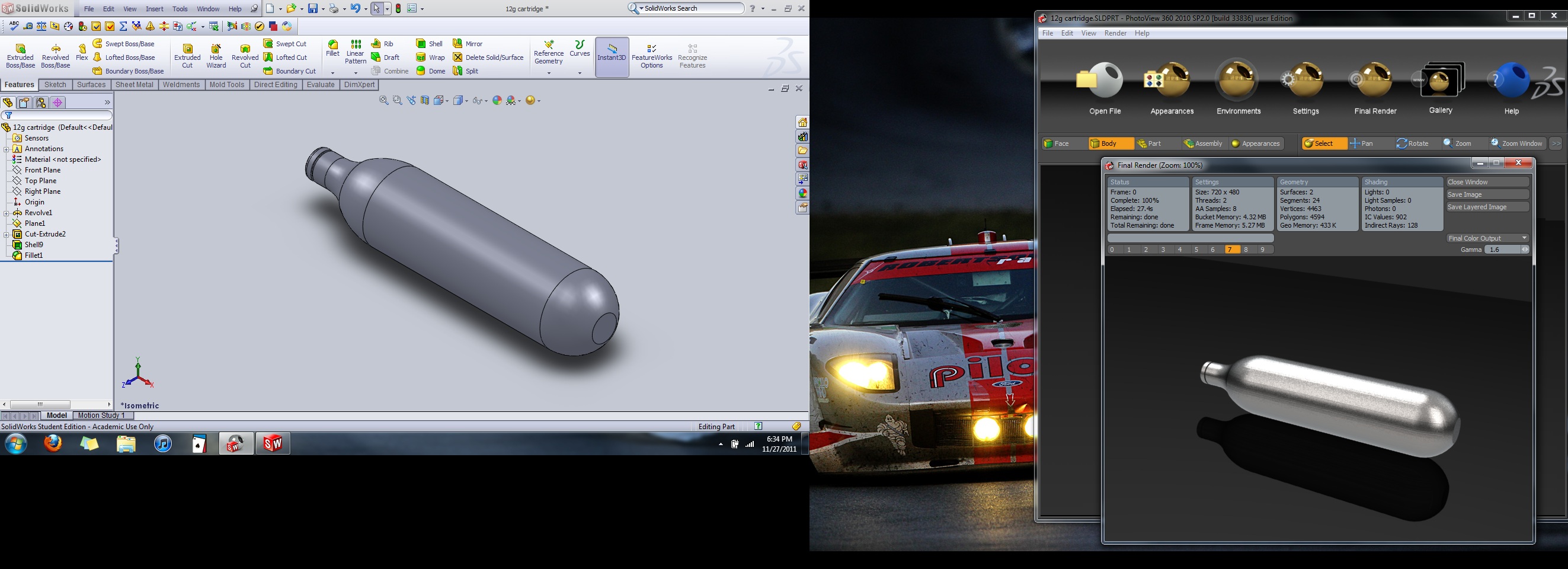Enable Body selection mode in PhotoView
The width and height of the screenshot is (1568, 569).
[x=1110, y=143]
